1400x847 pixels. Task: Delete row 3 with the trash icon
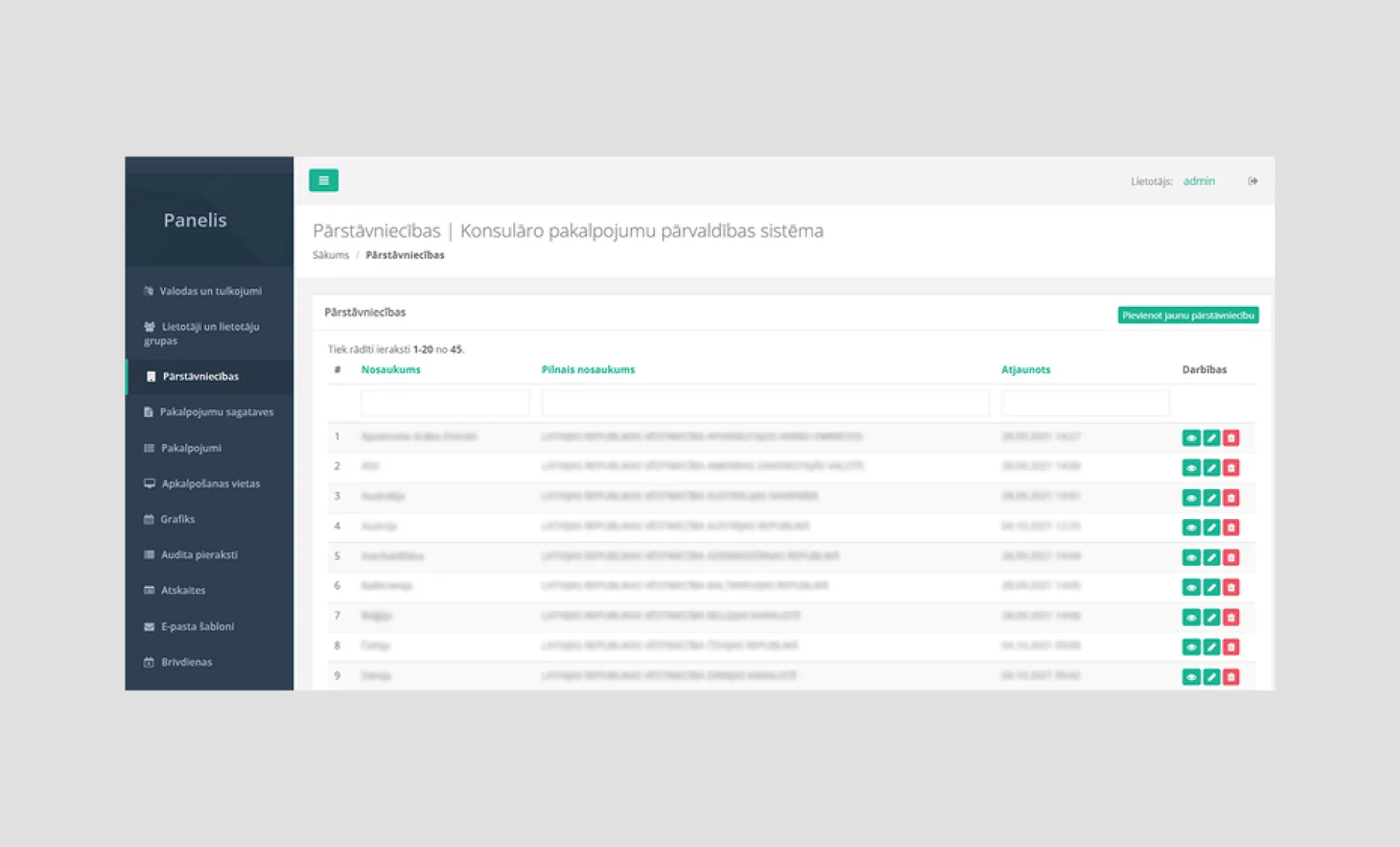click(1231, 498)
